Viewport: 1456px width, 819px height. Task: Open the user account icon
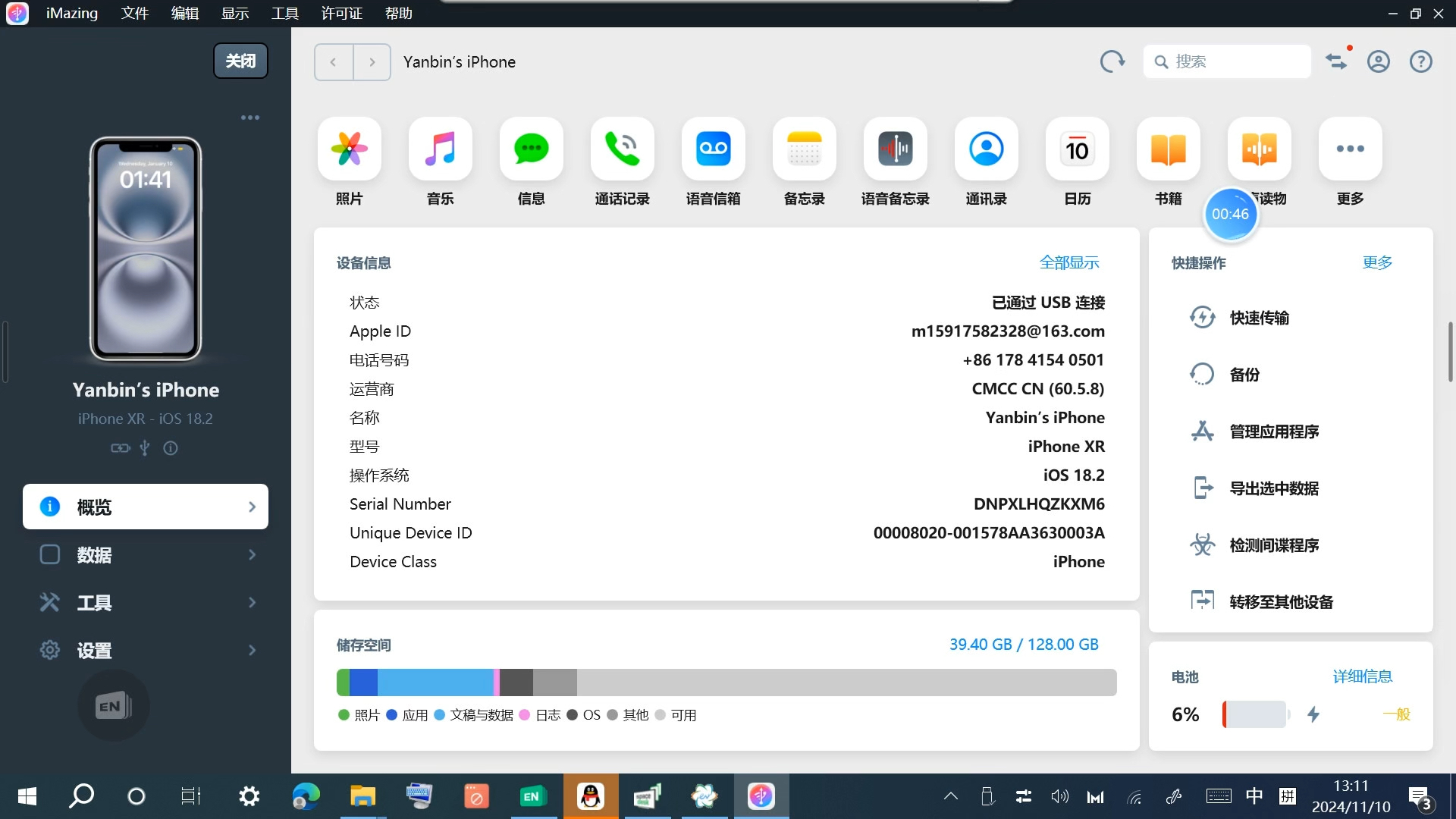pyautogui.click(x=1378, y=61)
